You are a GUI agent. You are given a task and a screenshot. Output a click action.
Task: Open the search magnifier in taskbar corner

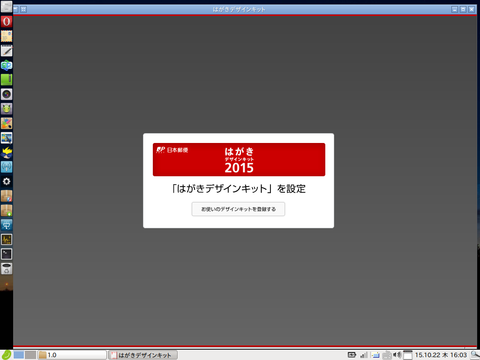tap(475, 355)
